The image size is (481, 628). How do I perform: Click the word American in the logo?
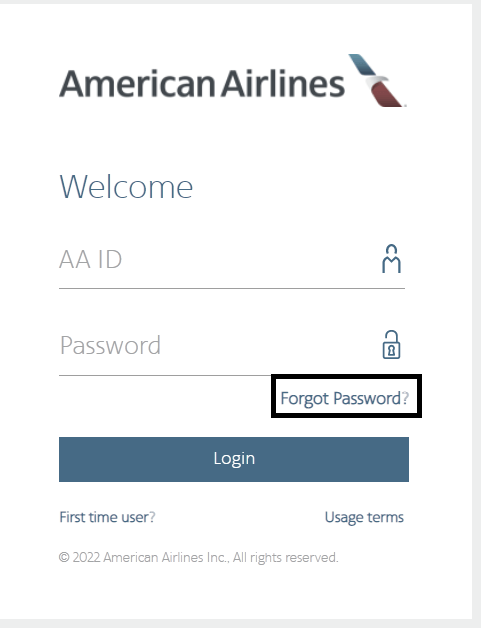[137, 83]
